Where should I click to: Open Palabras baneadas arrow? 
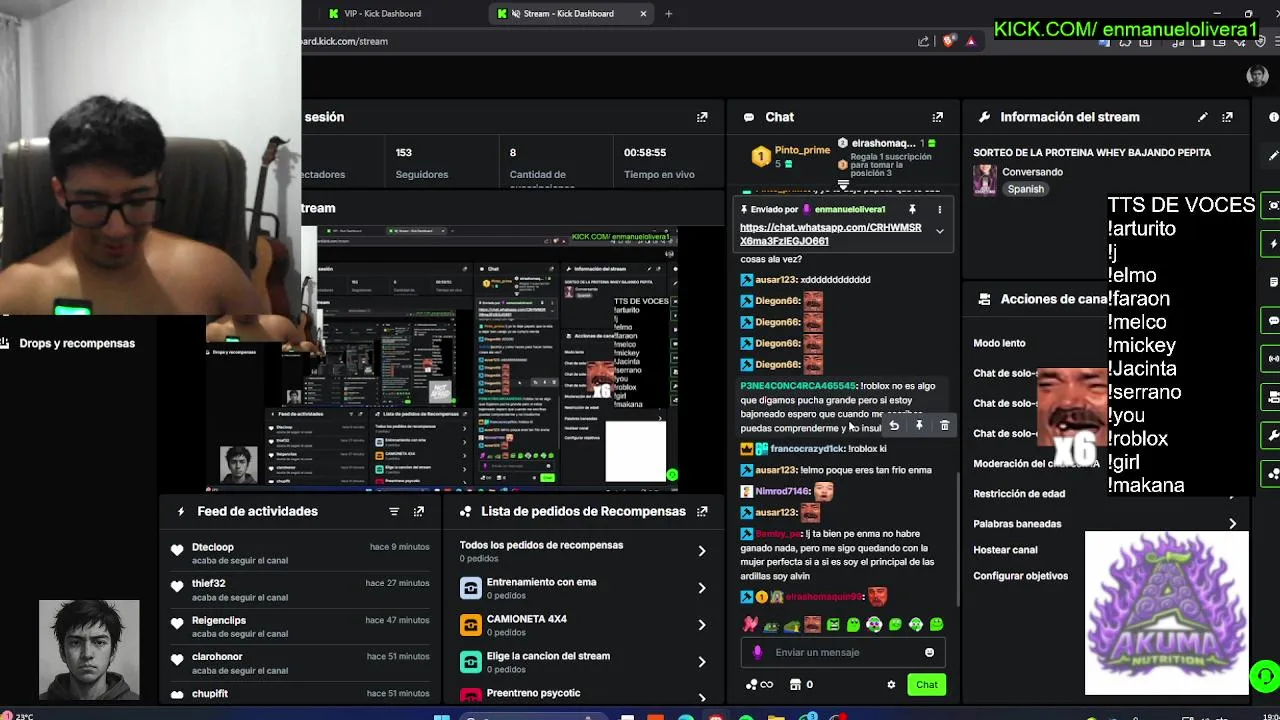coord(1232,524)
